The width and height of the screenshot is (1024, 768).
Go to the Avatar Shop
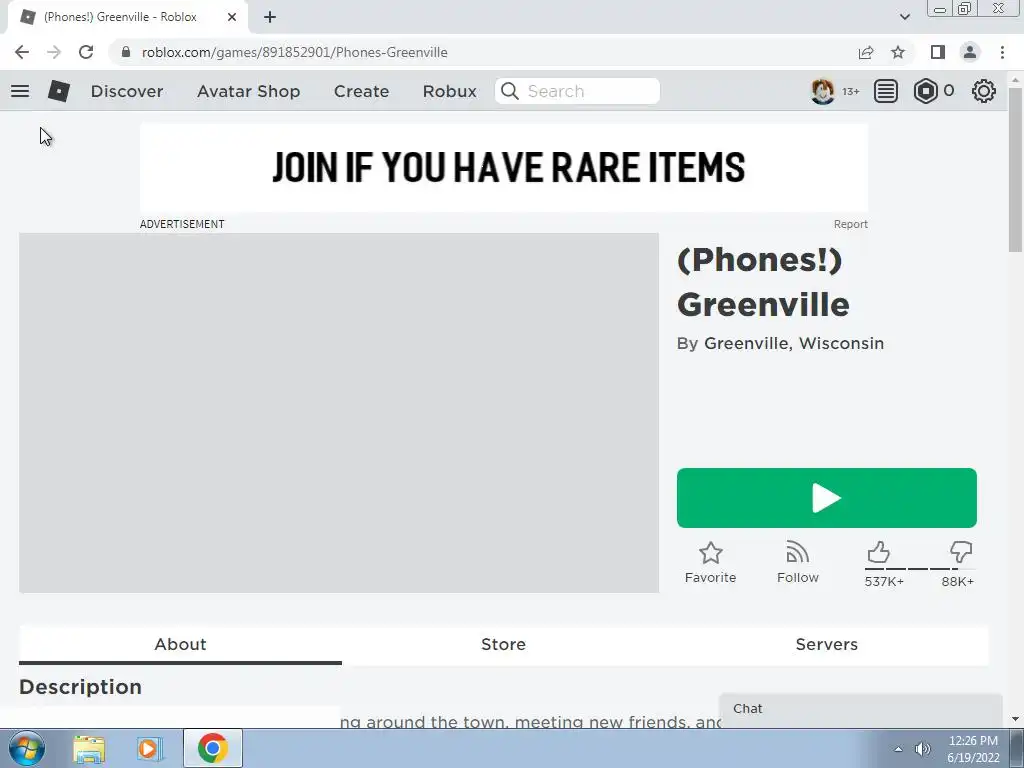pyautogui.click(x=248, y=91)
